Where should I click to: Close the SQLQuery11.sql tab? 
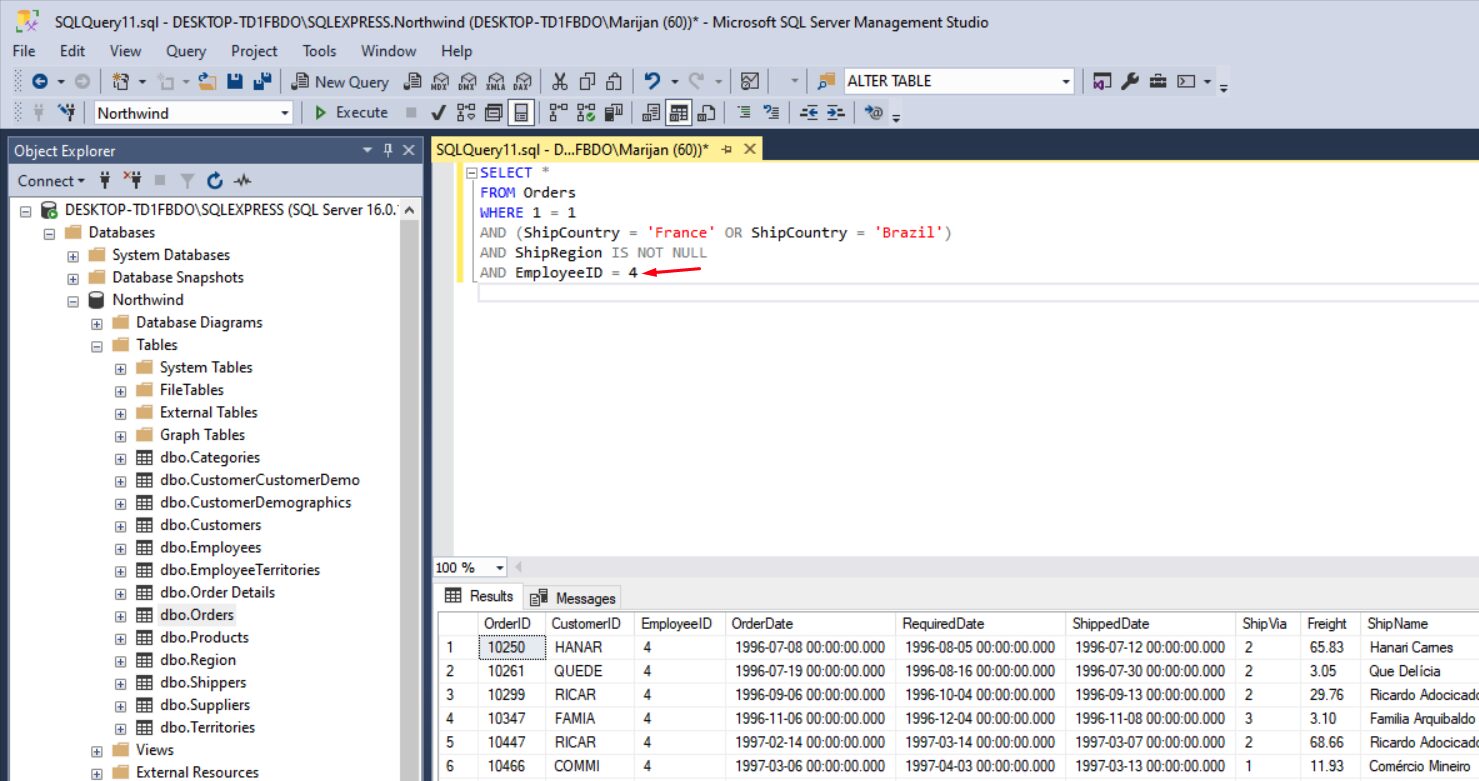click(748, 150)
